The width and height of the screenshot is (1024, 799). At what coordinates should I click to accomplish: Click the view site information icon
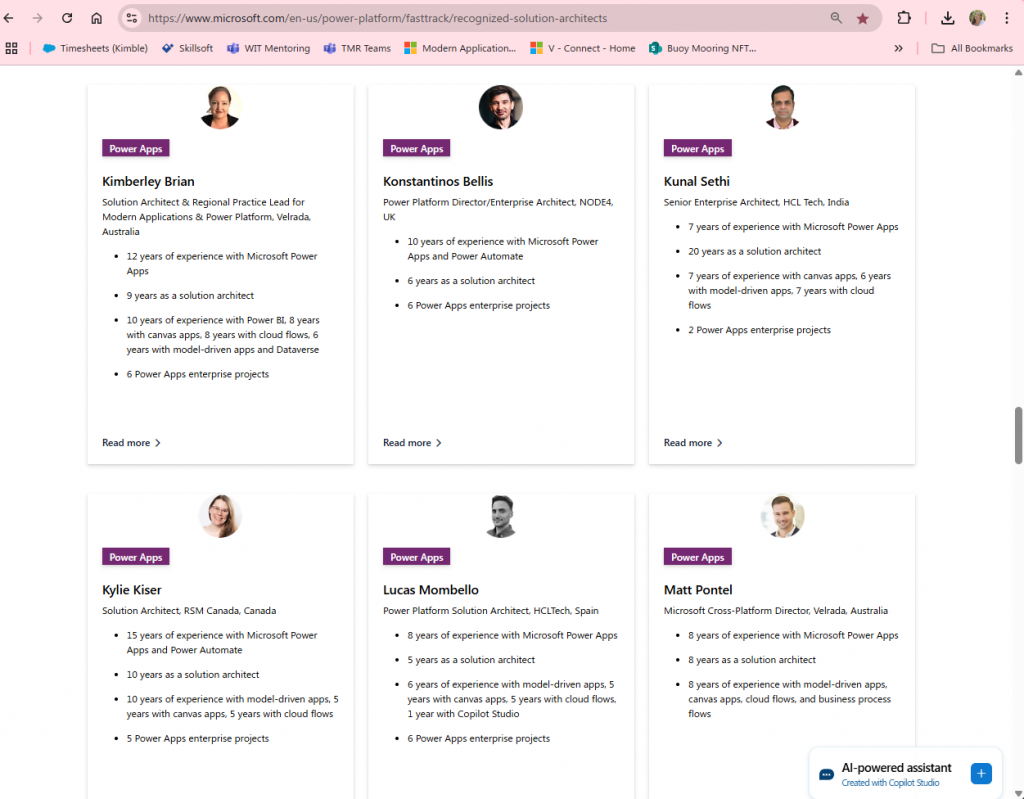131,18
